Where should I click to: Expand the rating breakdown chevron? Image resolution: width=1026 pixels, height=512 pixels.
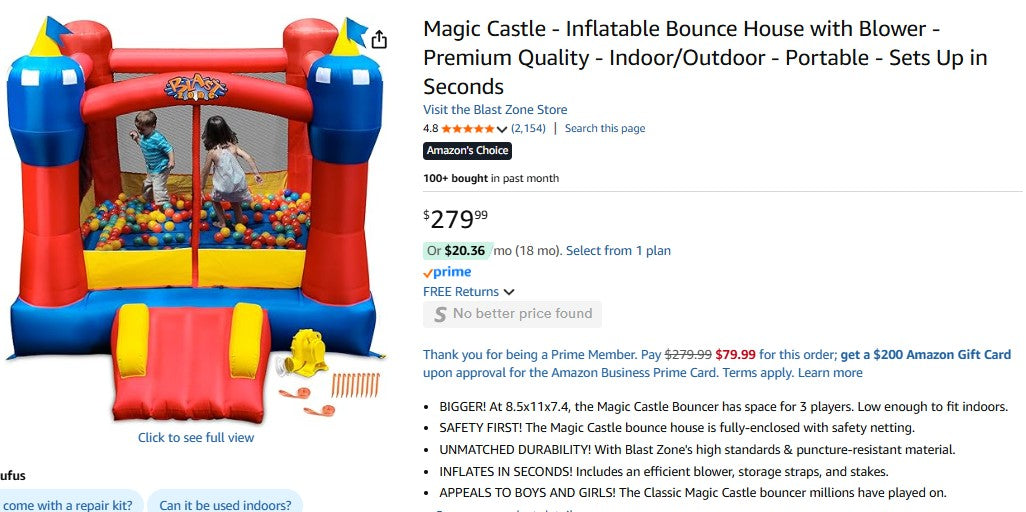[x=502, y=129]
